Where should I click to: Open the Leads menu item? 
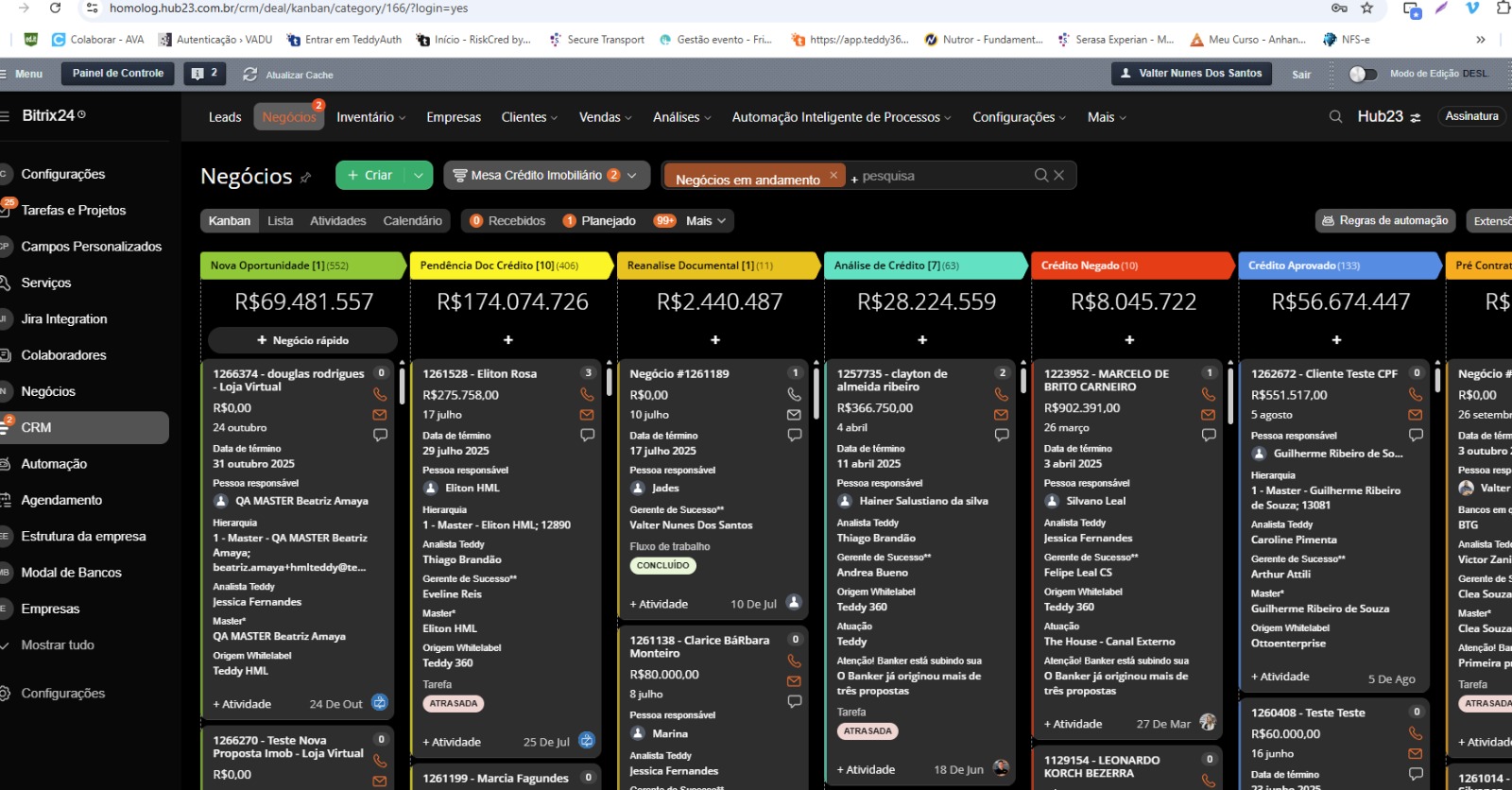click(225, 117)
